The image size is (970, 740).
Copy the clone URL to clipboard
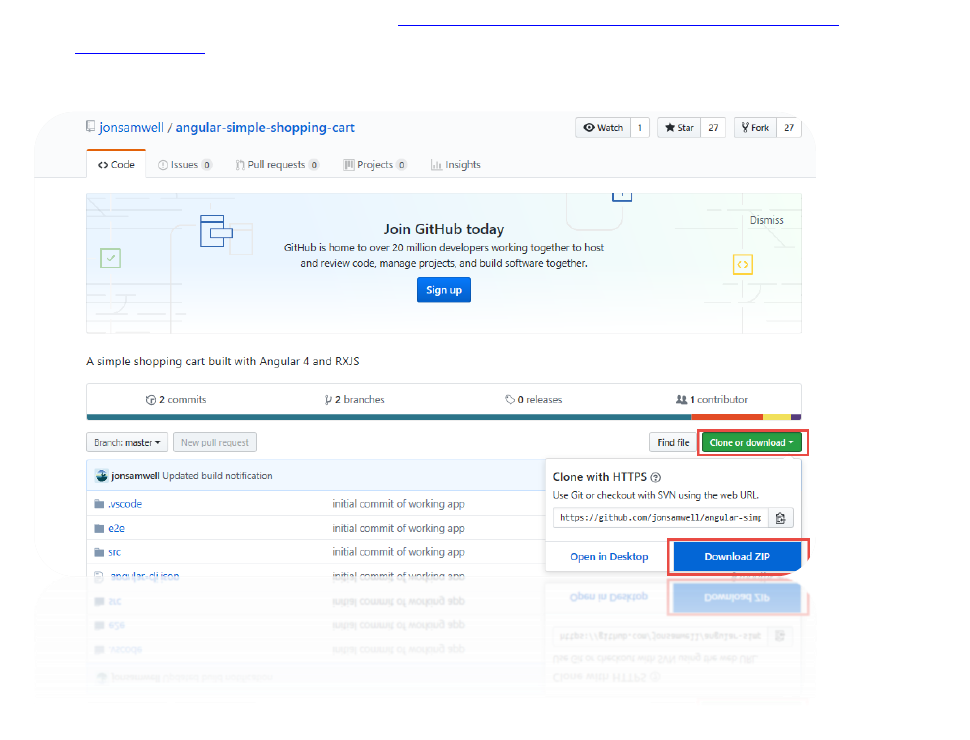[781, 518]
